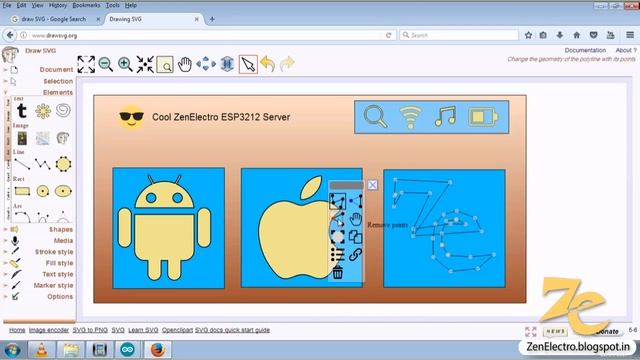The height and width of the screenshot is (360, 640).
Task: Open the History menu
Action: [58, 5]
